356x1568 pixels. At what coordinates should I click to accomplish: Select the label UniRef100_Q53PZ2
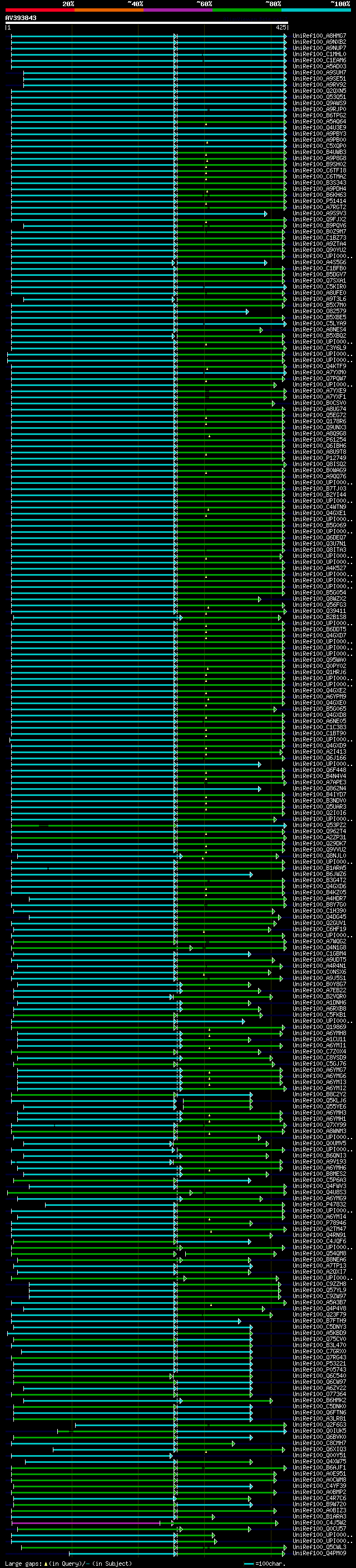pyautogui.click(x=319, y=825)
